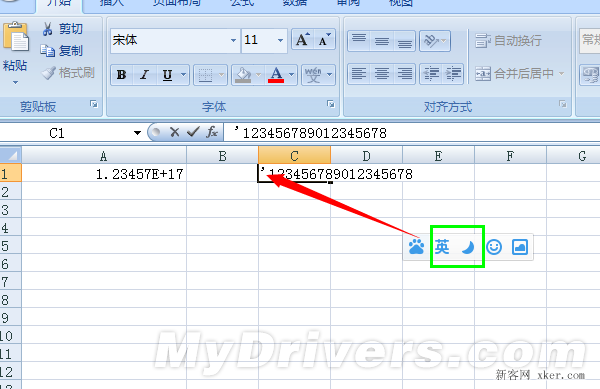The image size is (600, 389).
Task: Click cell A1 showing 1.23457E+17
Action: pos(104,174)
